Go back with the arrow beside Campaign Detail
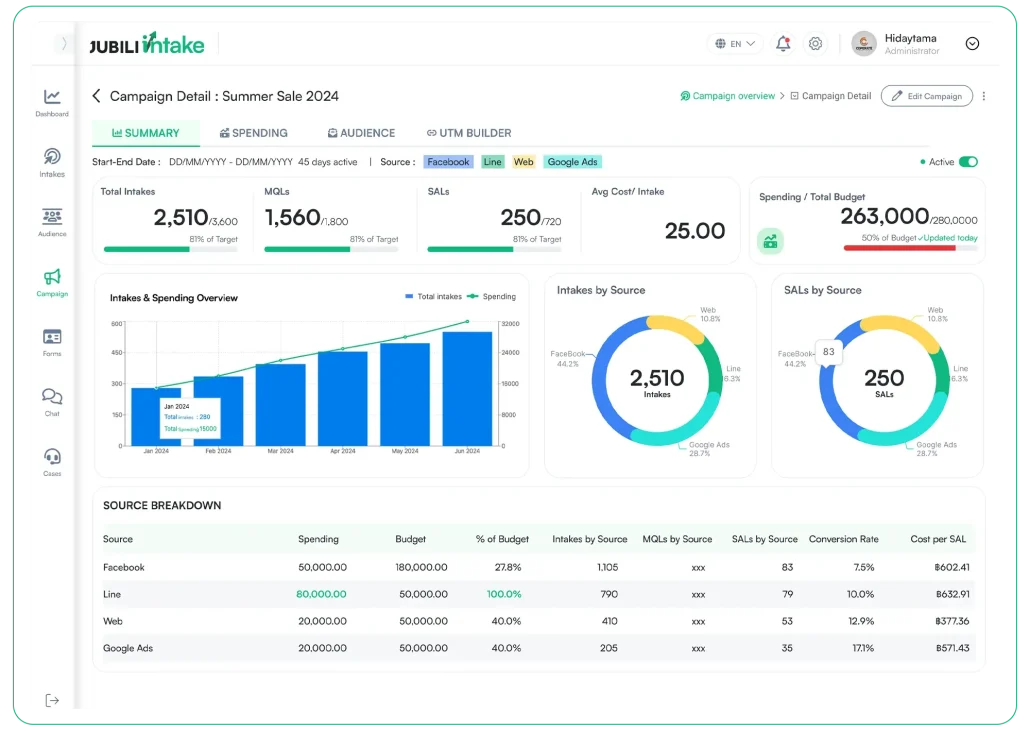 (x=97, y=96)
